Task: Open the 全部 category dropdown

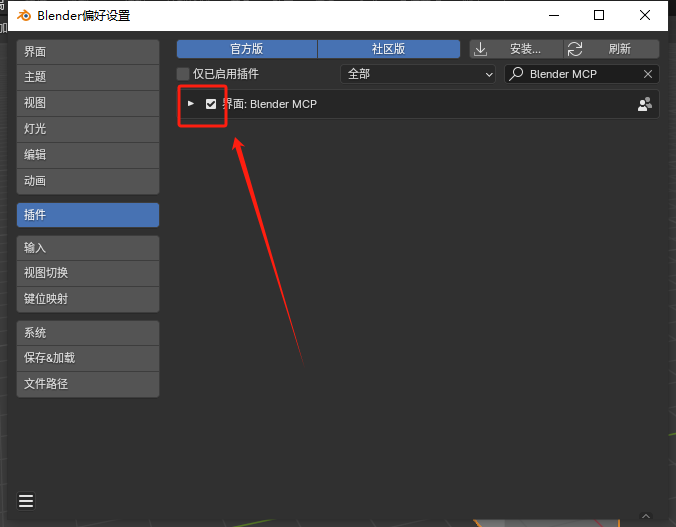Action: point(417,74)
